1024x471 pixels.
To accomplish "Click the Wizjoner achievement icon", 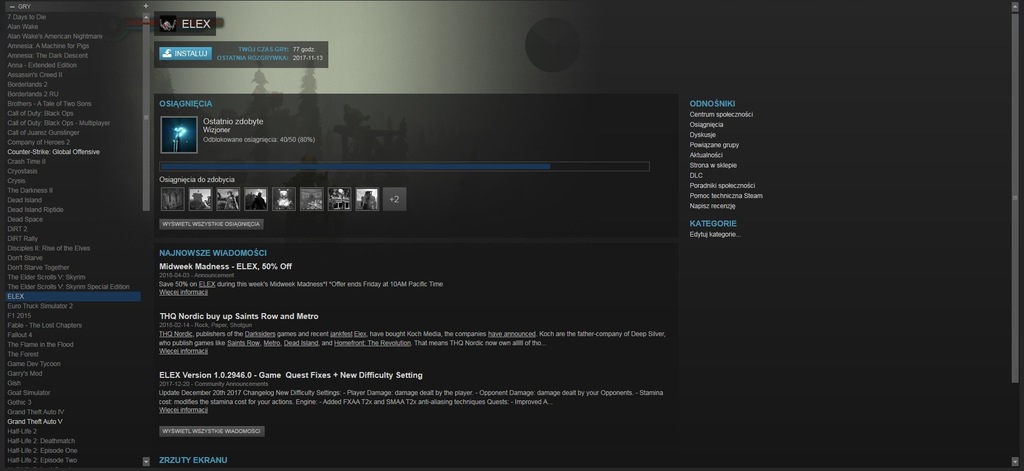I will [x=178, y=134].
